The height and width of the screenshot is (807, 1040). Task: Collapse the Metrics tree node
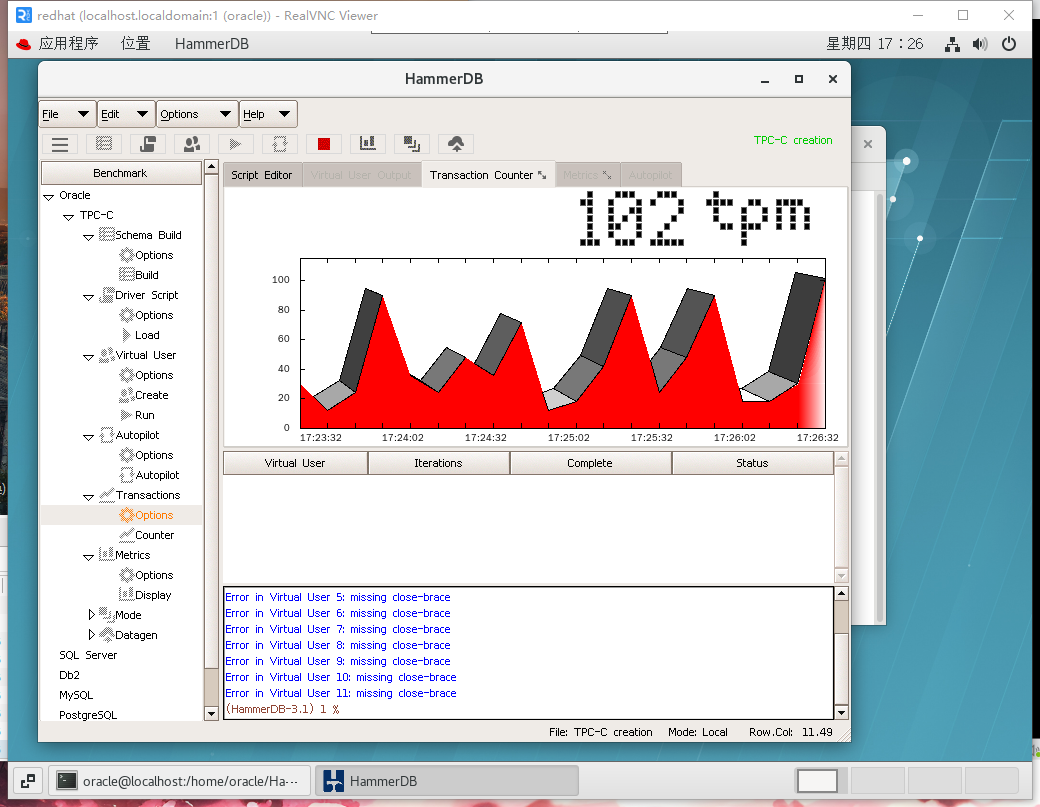click(x=88, y=556)
